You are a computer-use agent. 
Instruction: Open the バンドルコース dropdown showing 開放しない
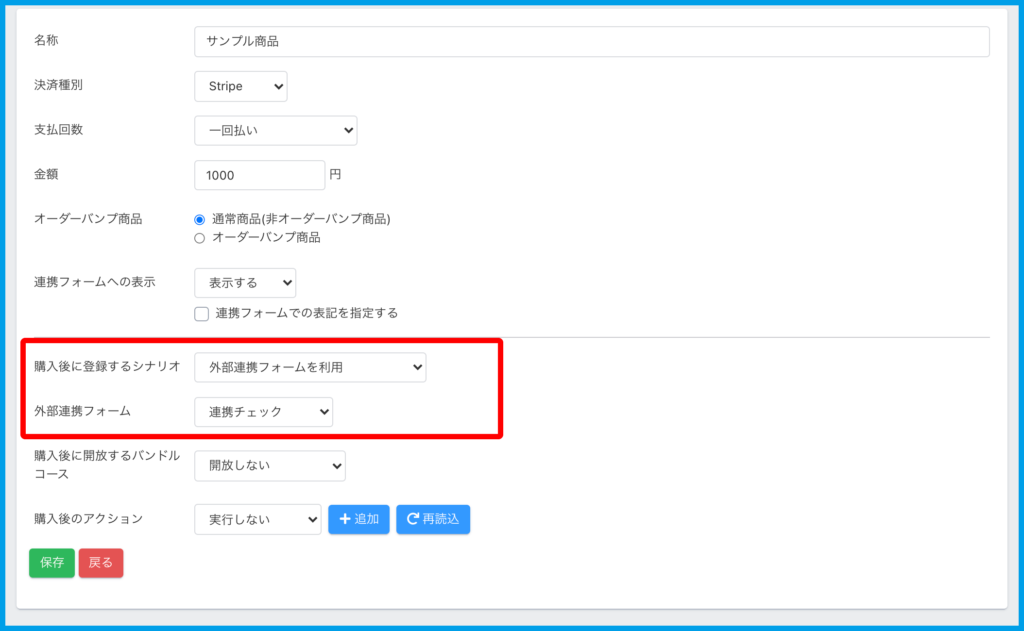269,465
